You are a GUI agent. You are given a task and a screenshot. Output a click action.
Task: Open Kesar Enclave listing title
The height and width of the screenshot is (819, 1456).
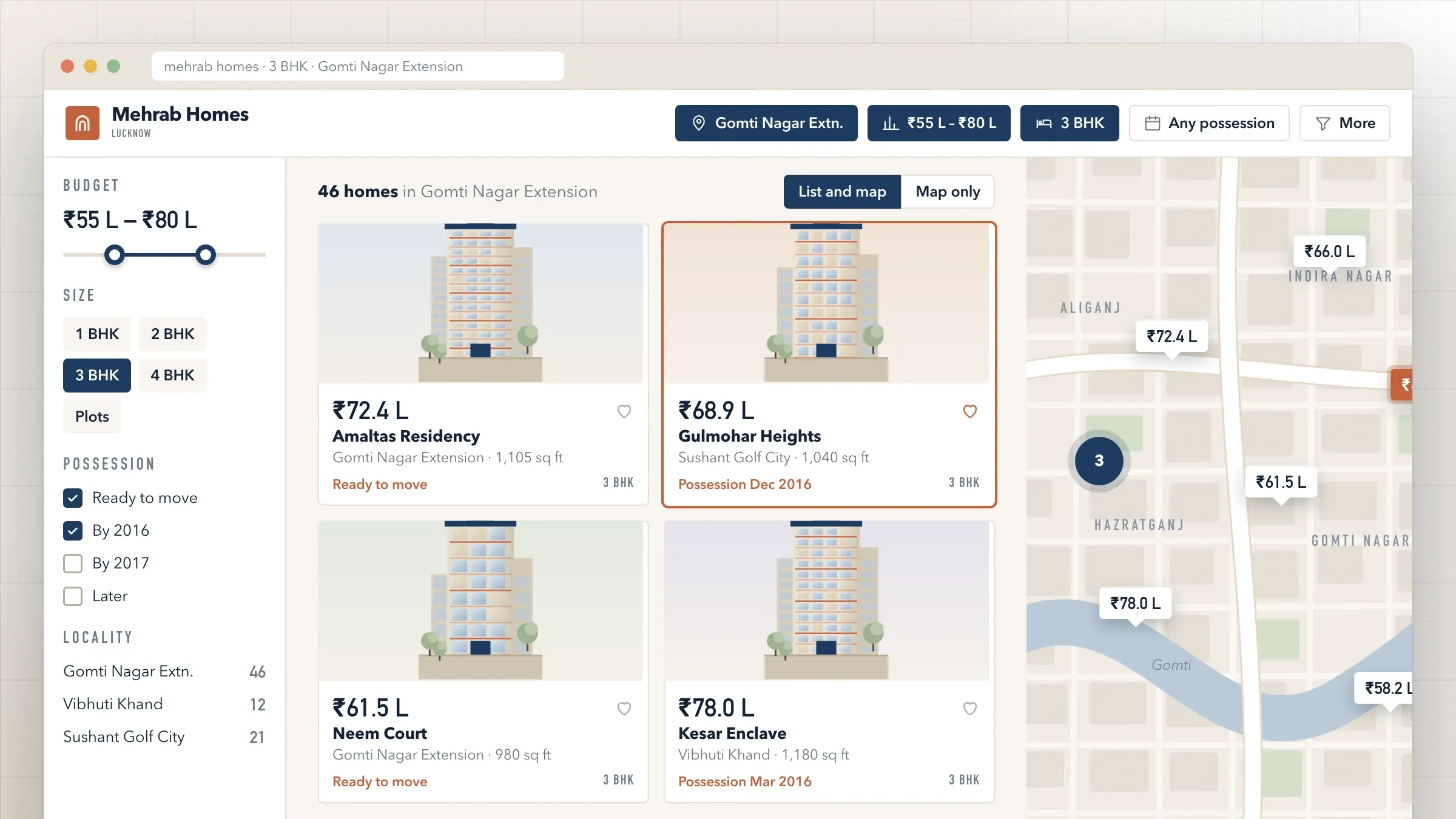(x=732, y=733)
